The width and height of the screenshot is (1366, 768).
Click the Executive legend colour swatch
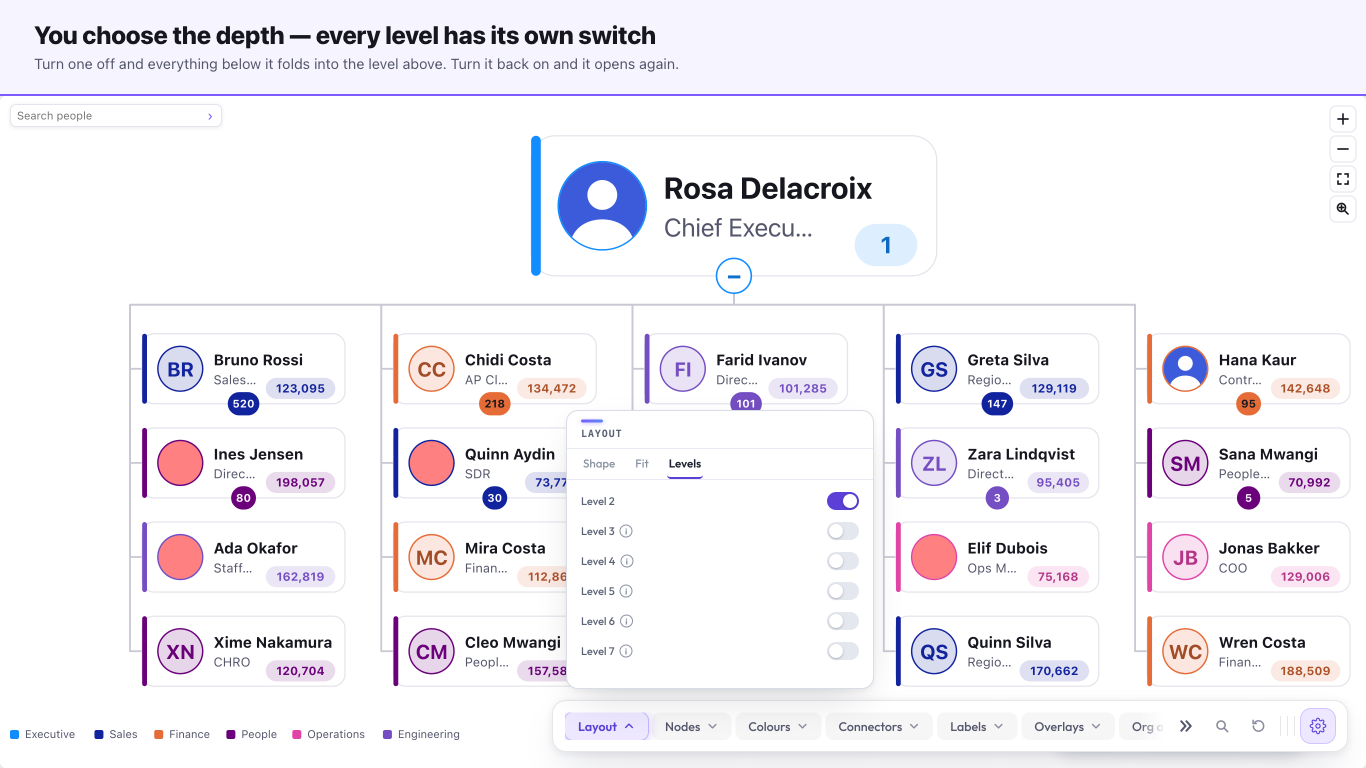pos(14,734)
